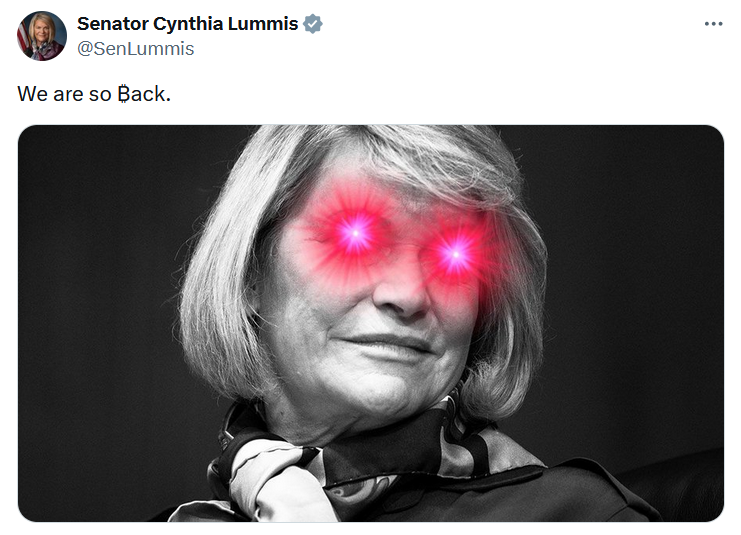Open the circular profile avatar
Screen dimensions: 741x535
click(42, 36)
